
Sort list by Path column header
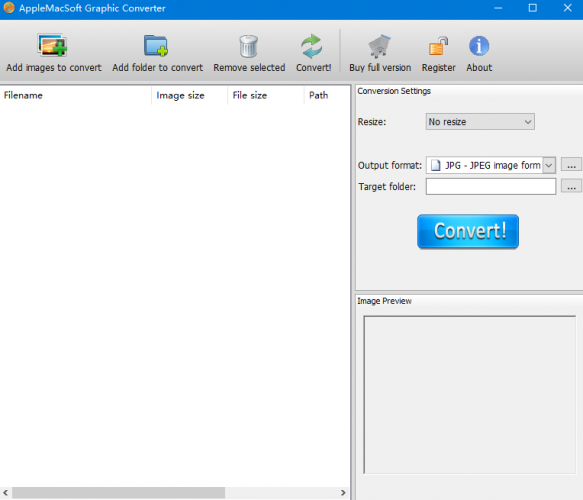327,96
